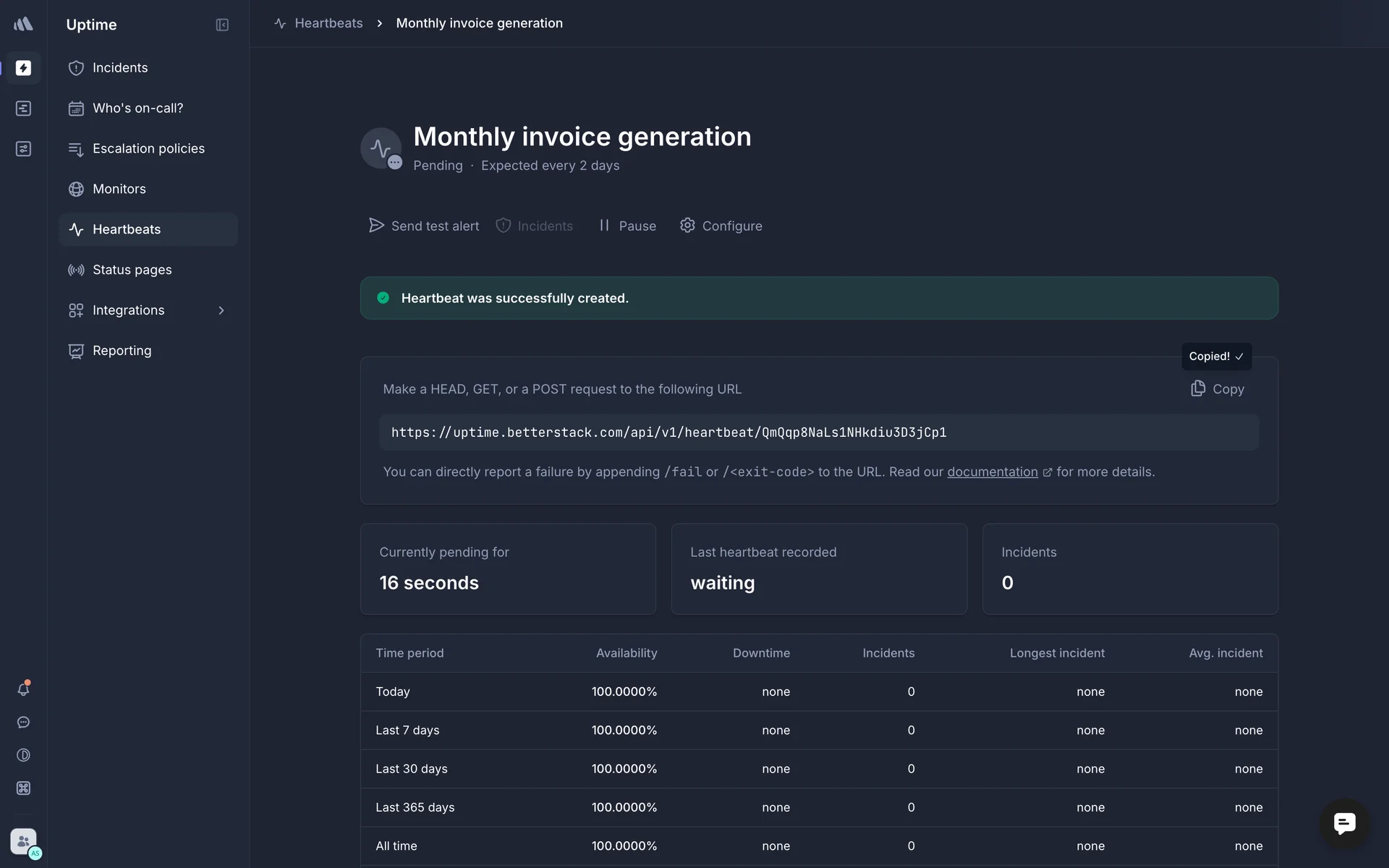Collapse the Uptime sidebar panel icon

(x=222, y=25)
